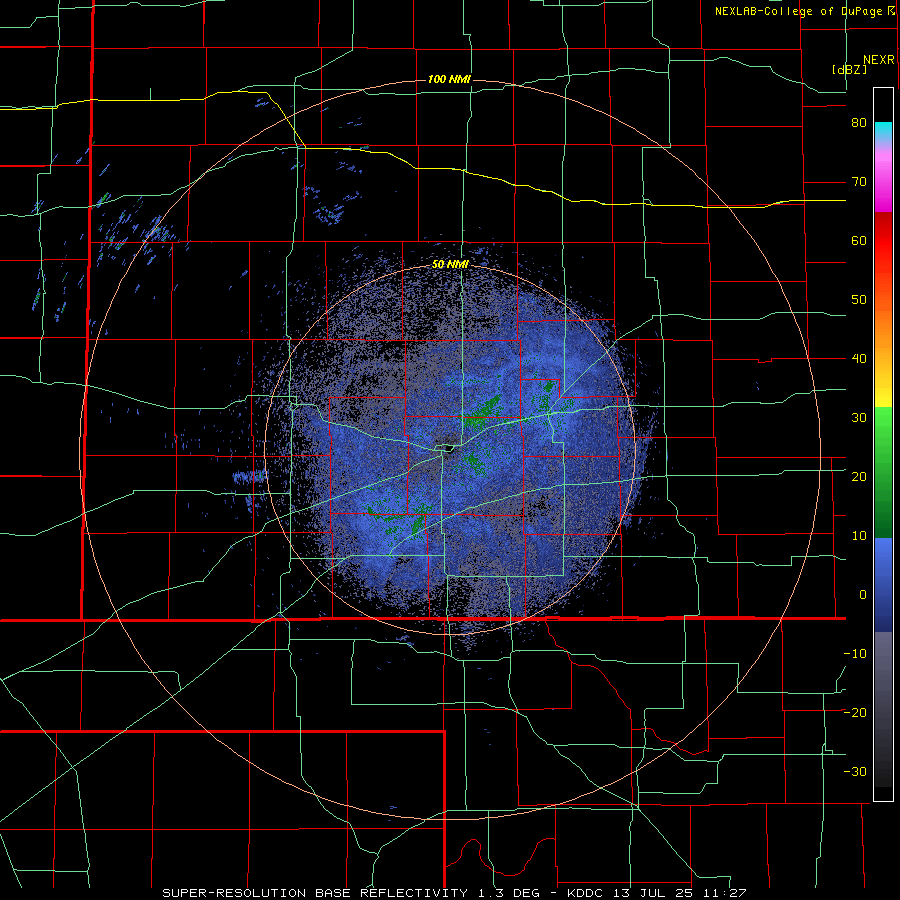Click the 13 JUL 25 date text
Image resolution: width=900 pixels, height=900 pixels.
(x=654, y=893)
